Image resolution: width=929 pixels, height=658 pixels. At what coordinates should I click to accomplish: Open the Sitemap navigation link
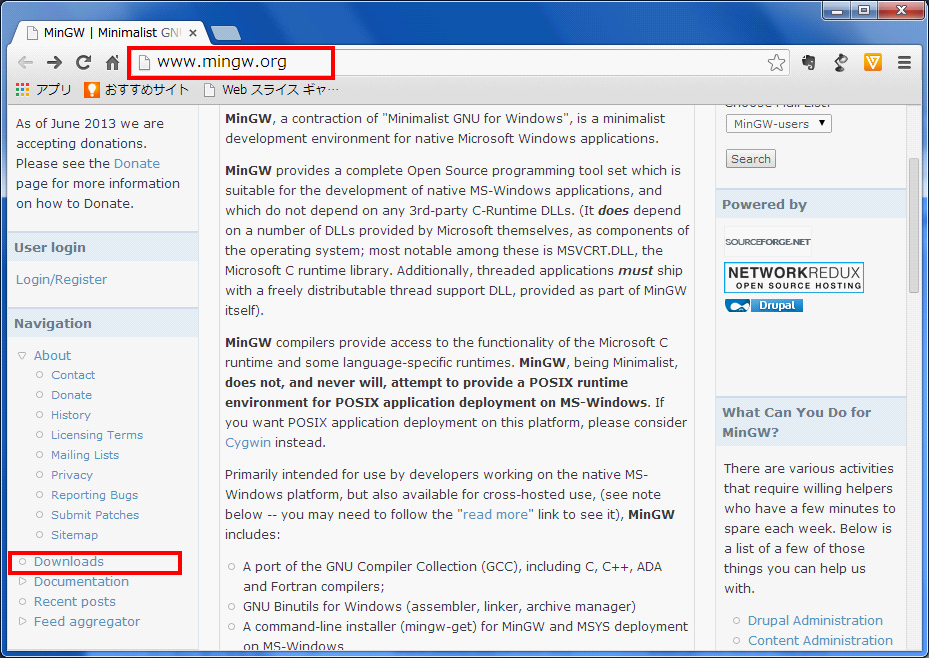[74, 535]
